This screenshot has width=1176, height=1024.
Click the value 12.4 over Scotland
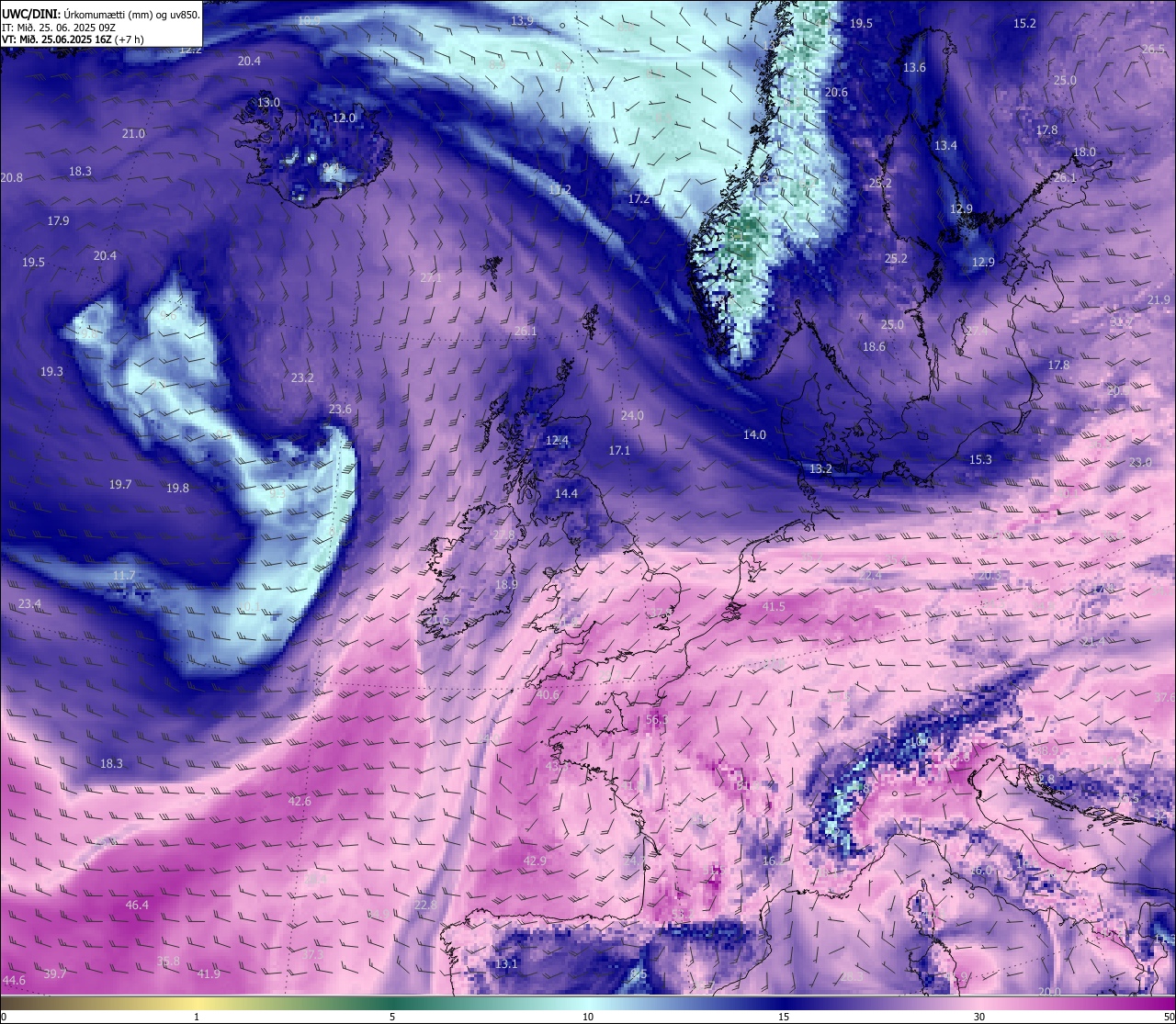557,441
